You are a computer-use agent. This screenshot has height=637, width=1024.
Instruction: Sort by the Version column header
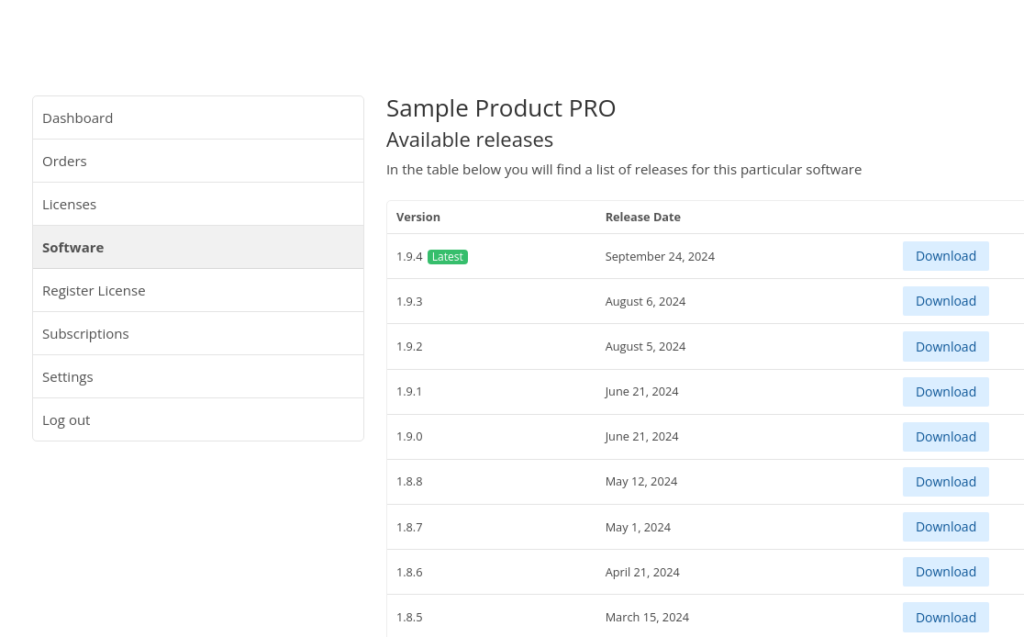(418, 217)
